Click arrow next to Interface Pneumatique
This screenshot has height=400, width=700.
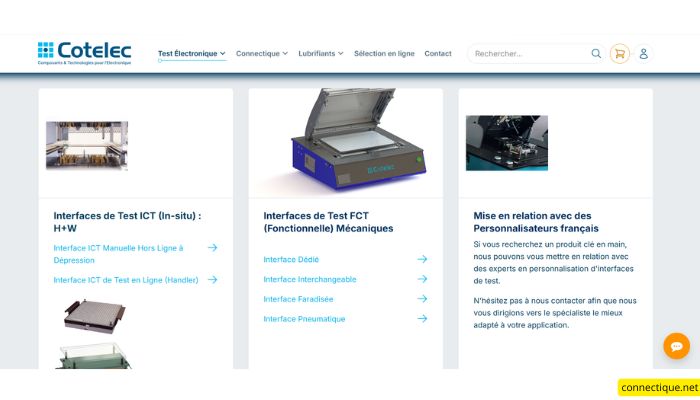[x=422, y=319]
